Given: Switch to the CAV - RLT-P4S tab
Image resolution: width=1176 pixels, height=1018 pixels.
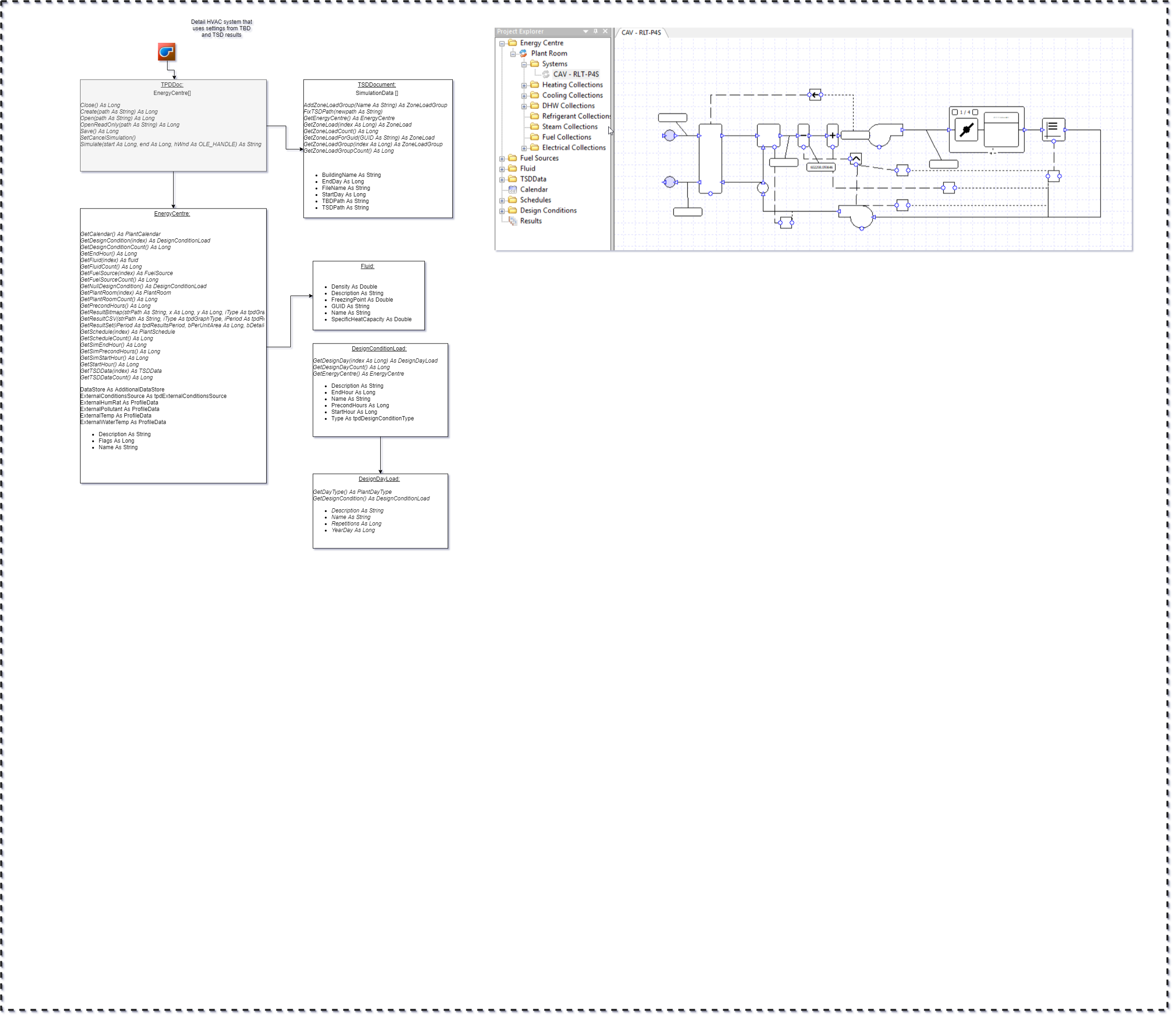Looking at the screenshot, I should [x=641, y=33].
